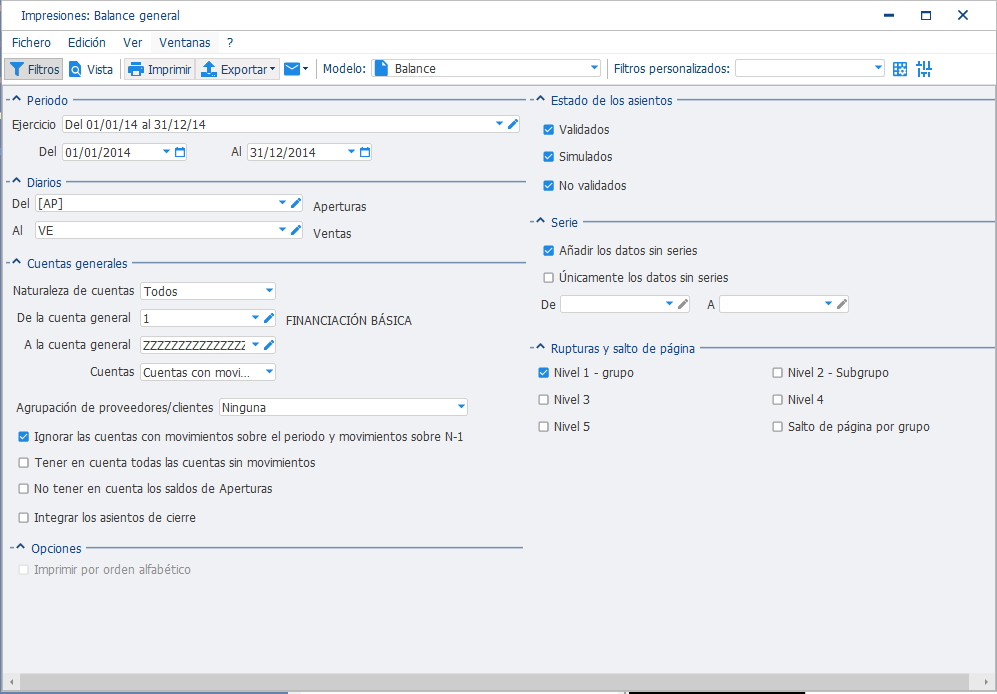Check the Nivel 2 - Subgrupo option
This screenshot has width=997, height=694.
[x=777, y=373]
